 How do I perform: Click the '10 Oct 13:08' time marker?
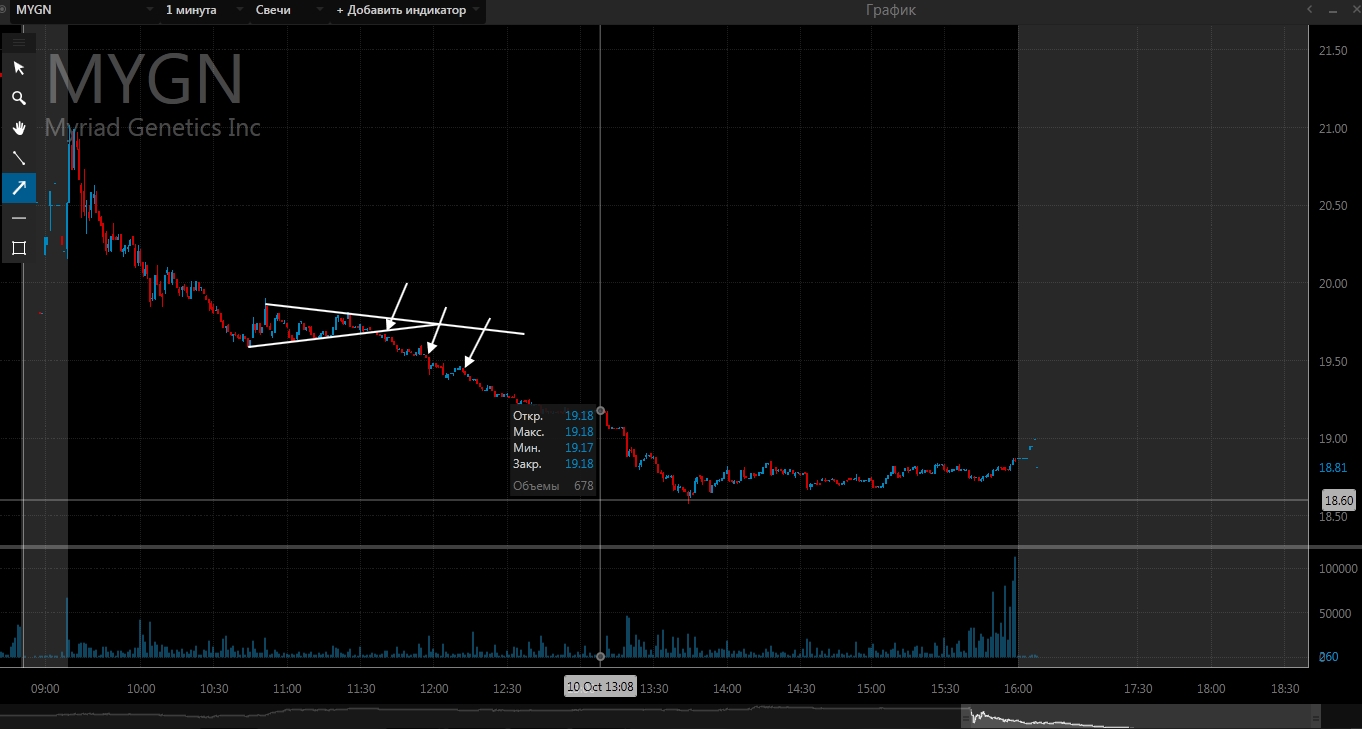pos(600,688)
